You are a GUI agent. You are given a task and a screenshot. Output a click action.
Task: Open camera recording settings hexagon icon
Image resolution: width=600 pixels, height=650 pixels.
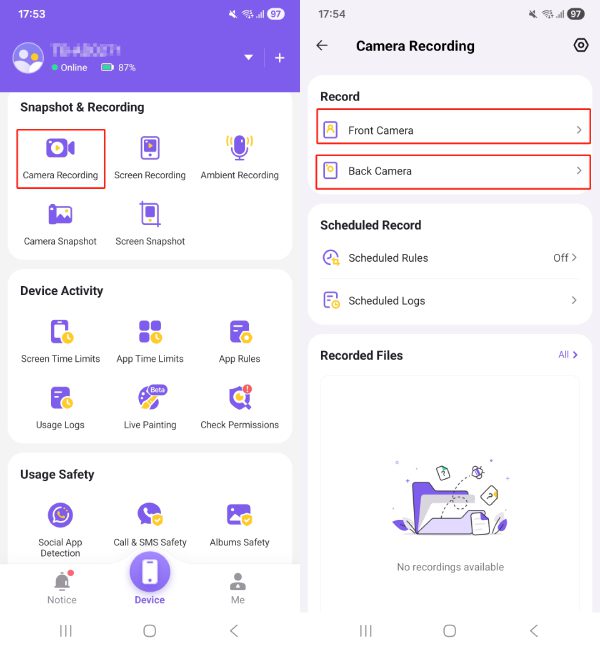[x=581, y=45]
